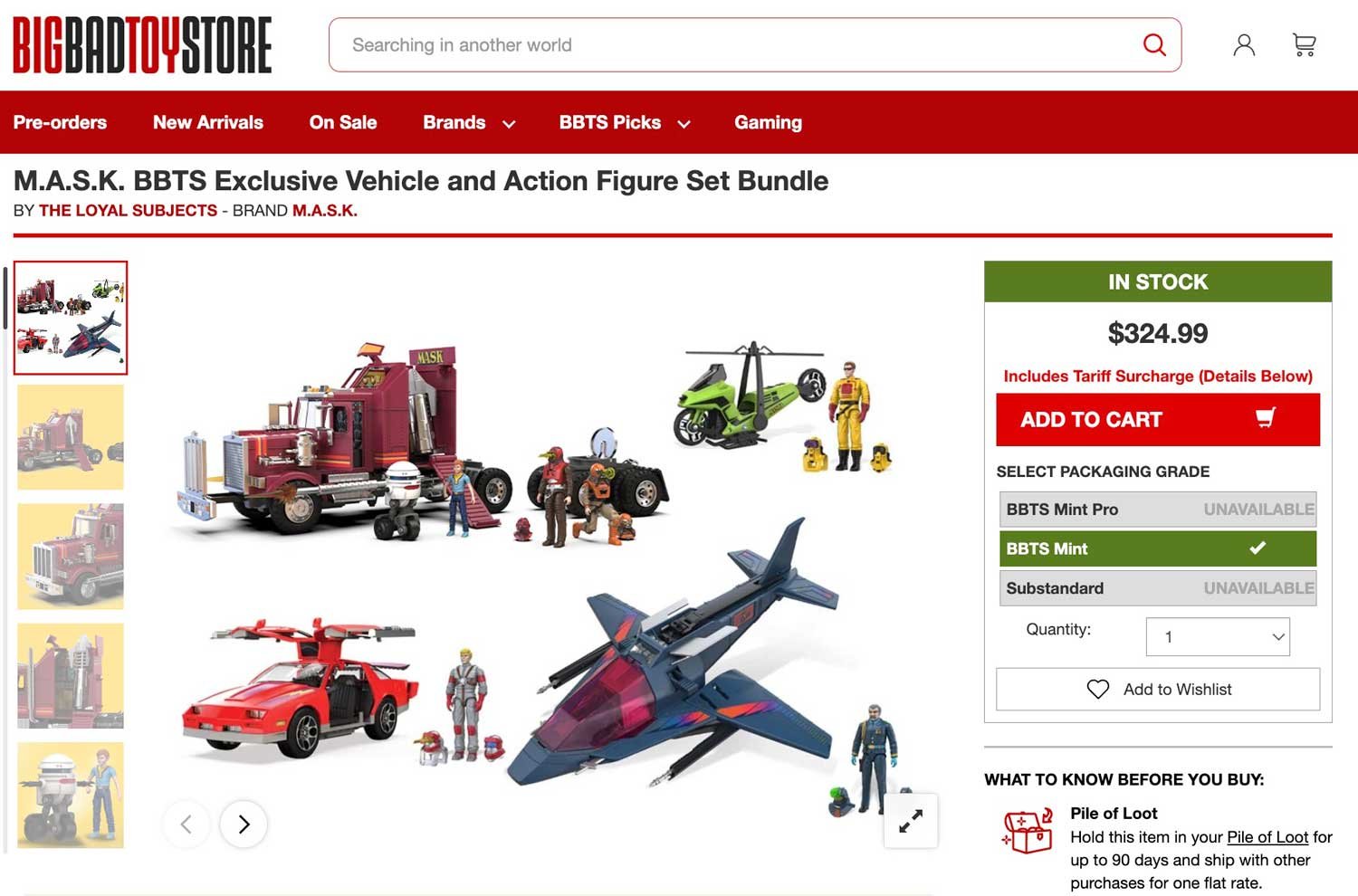Expand the Brands menu
Viewport: 1358px width, 896px height.
[x=469, y=122]
